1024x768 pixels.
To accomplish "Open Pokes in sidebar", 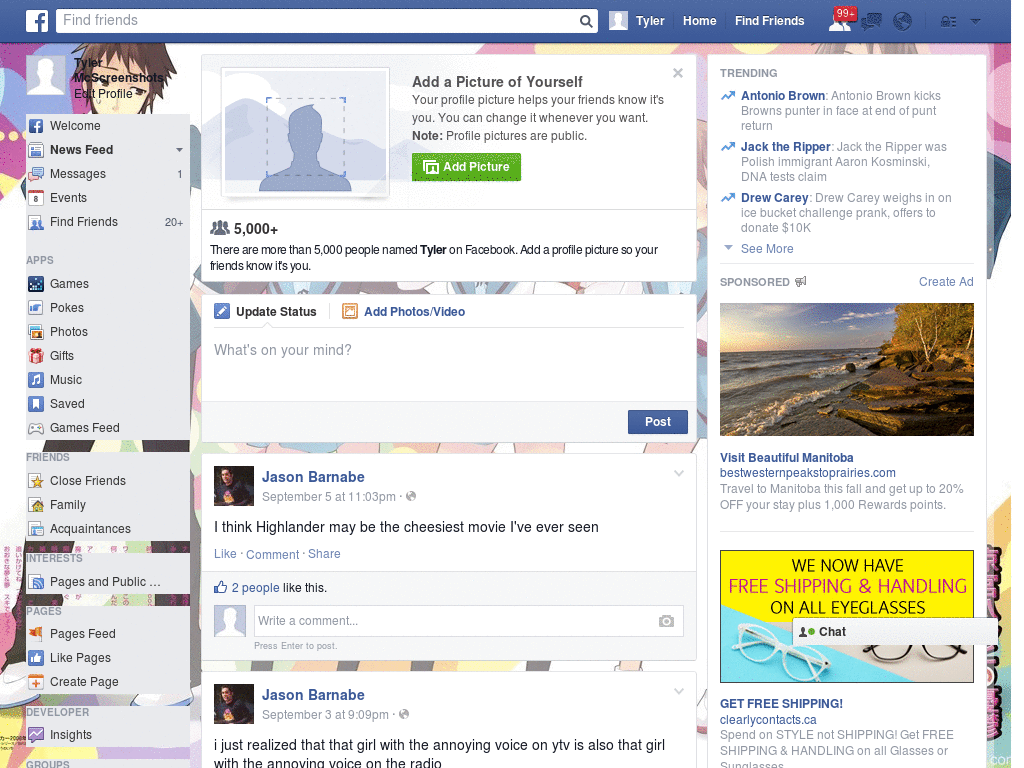I will (108, 308).
